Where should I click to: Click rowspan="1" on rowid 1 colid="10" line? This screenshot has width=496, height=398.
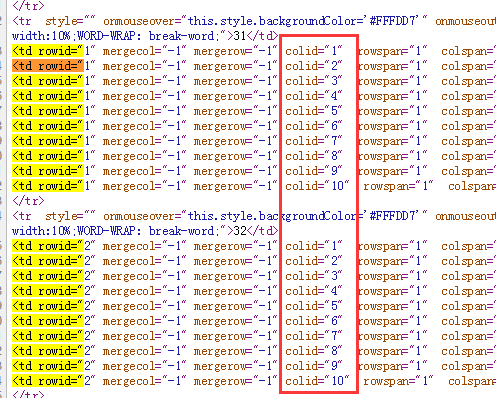(398, 186)
